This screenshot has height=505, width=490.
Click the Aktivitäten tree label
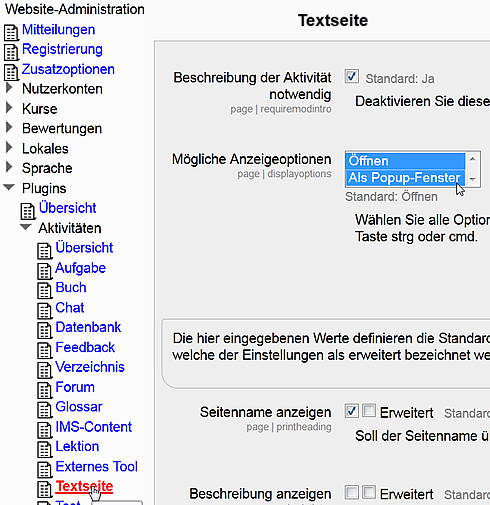(70, 228)
